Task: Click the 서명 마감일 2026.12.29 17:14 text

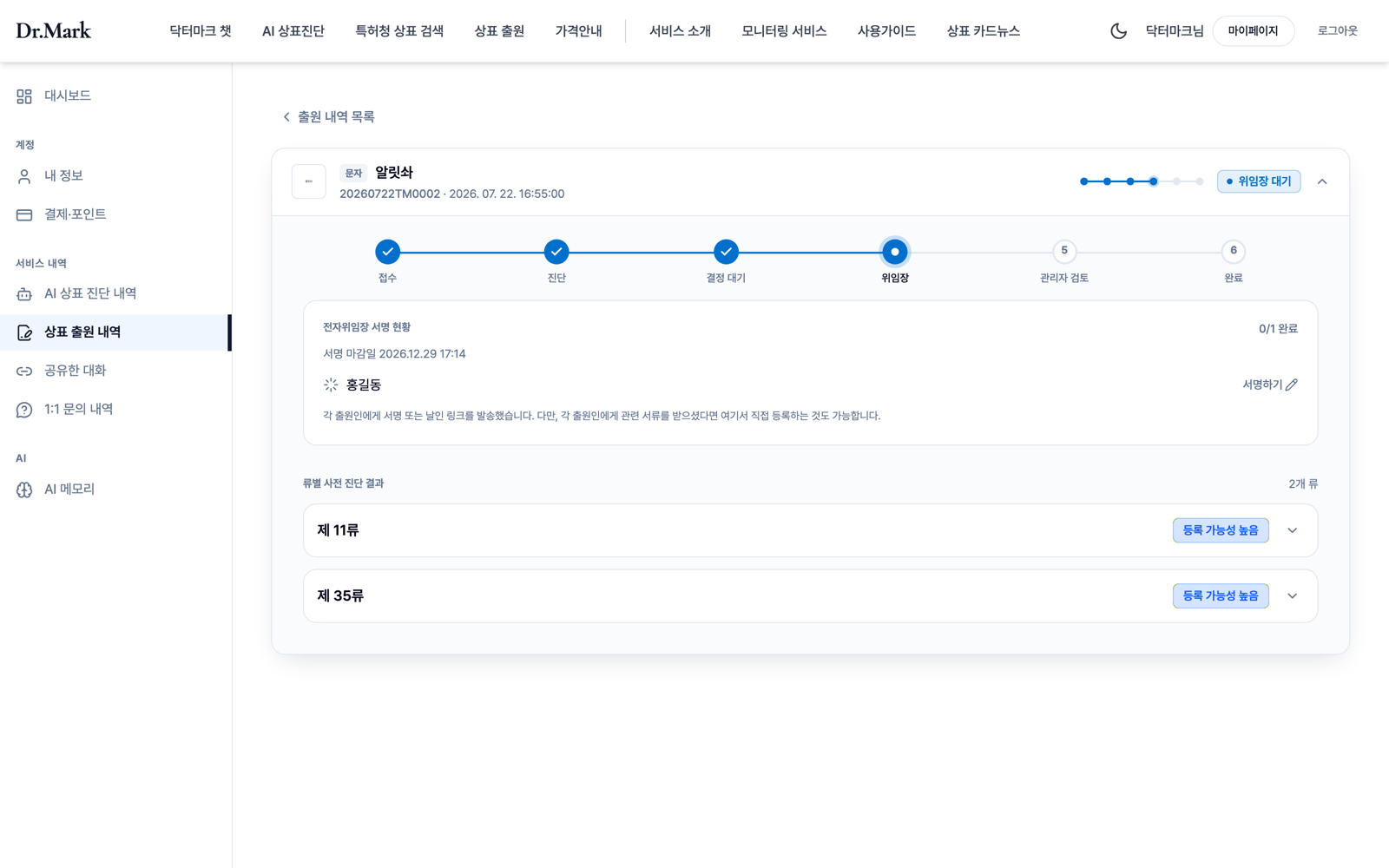Action: pos(394,354)
